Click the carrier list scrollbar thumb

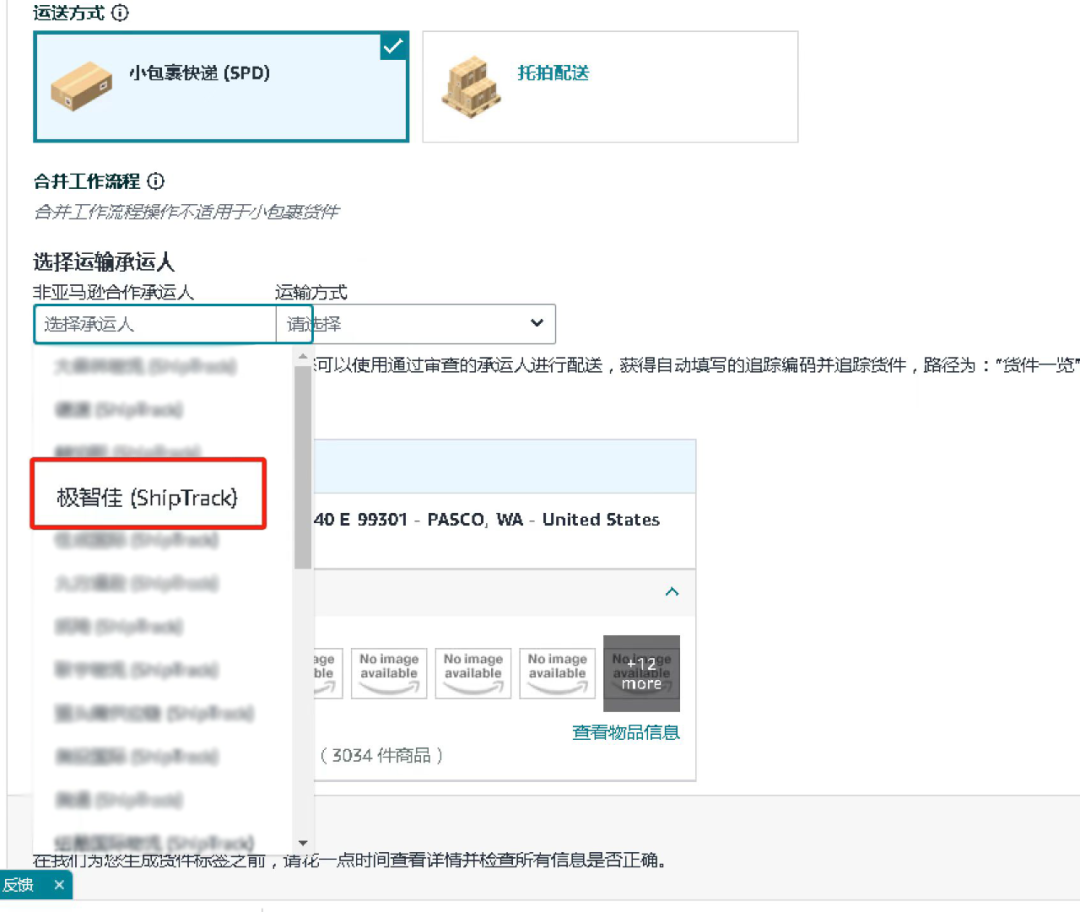302,467
